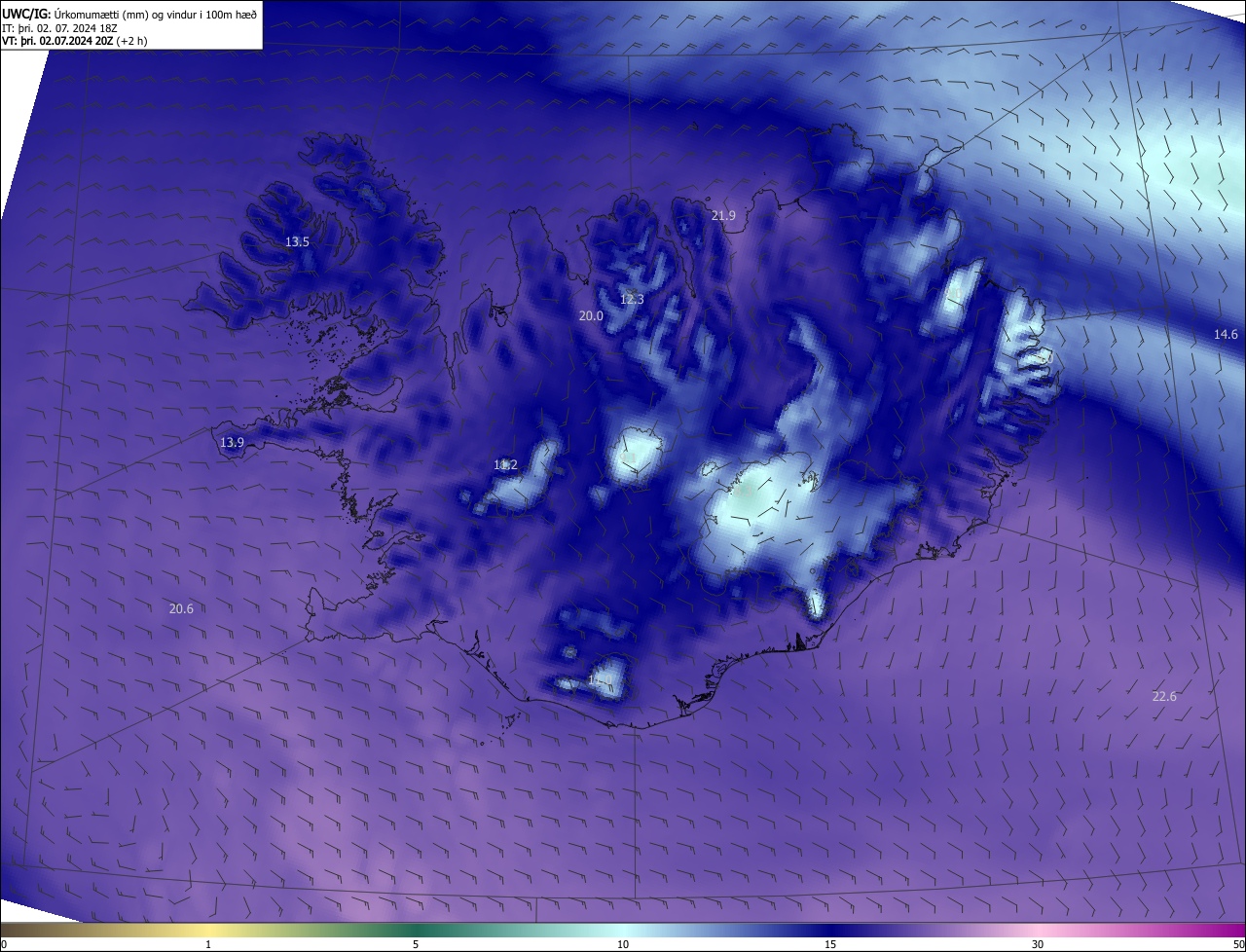Click the 30 tick label on the color scale
1246x952 pixels.
tap(1038, 944)
